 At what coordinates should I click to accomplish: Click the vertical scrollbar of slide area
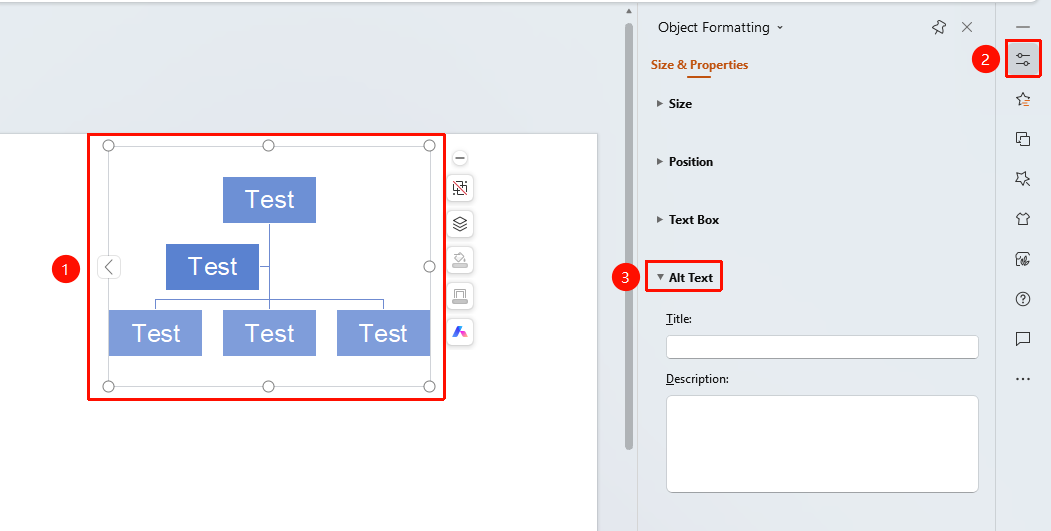coord(629,236)
